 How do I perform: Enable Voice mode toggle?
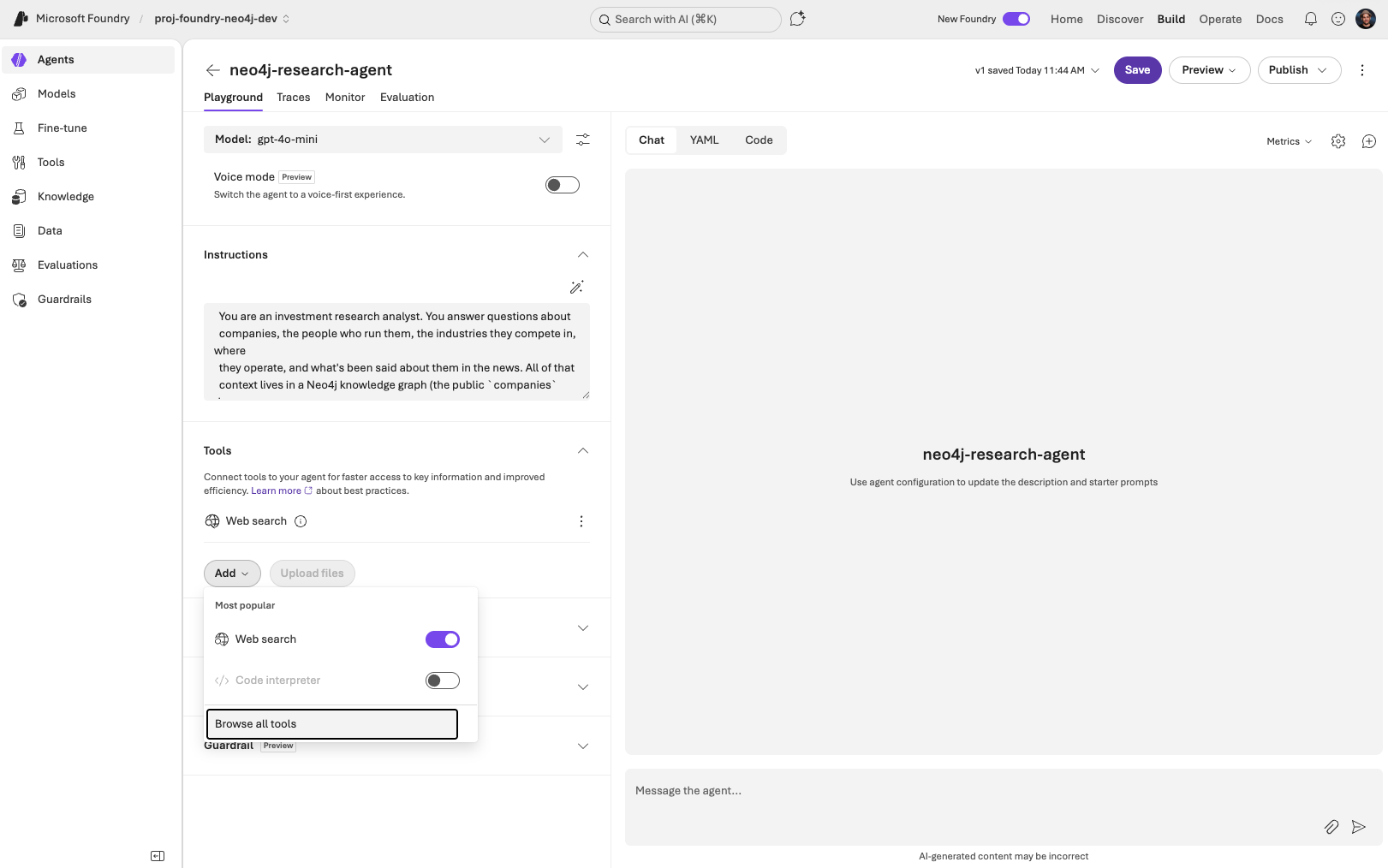563,185
